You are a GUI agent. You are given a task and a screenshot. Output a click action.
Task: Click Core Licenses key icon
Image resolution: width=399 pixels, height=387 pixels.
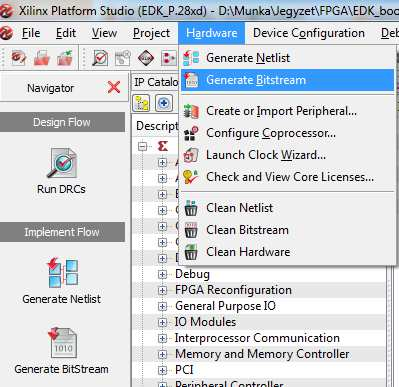tap(191, 177)
